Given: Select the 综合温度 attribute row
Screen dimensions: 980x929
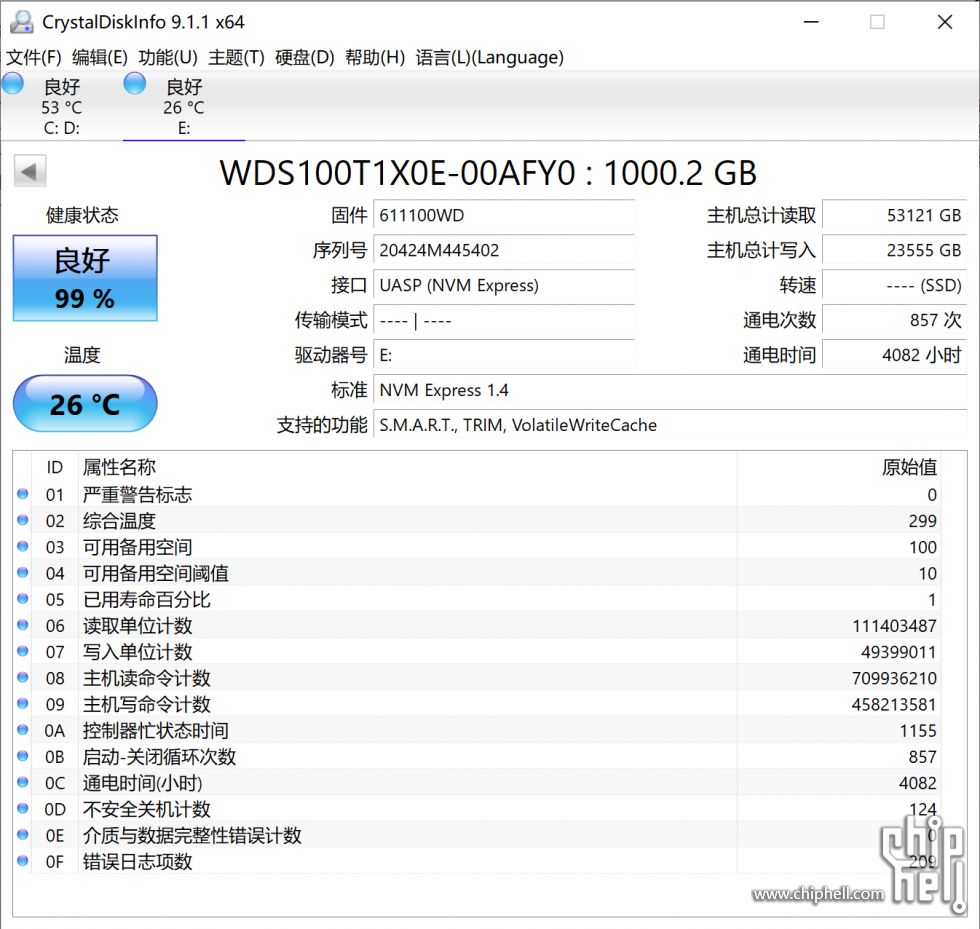Looking at the screenshot, I should [x=478, y=521].
